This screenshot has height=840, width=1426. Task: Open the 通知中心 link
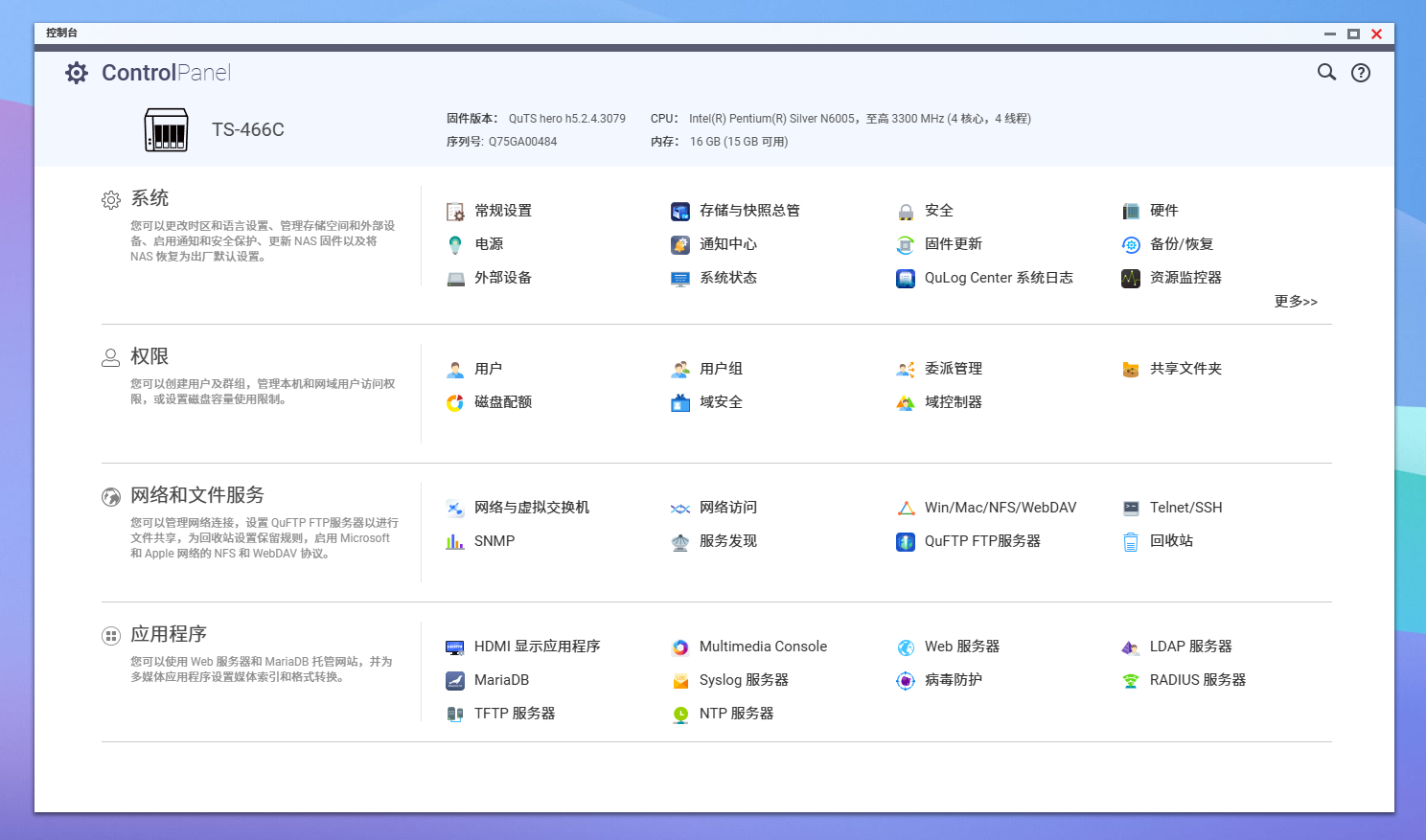click(x=727, y=244)
